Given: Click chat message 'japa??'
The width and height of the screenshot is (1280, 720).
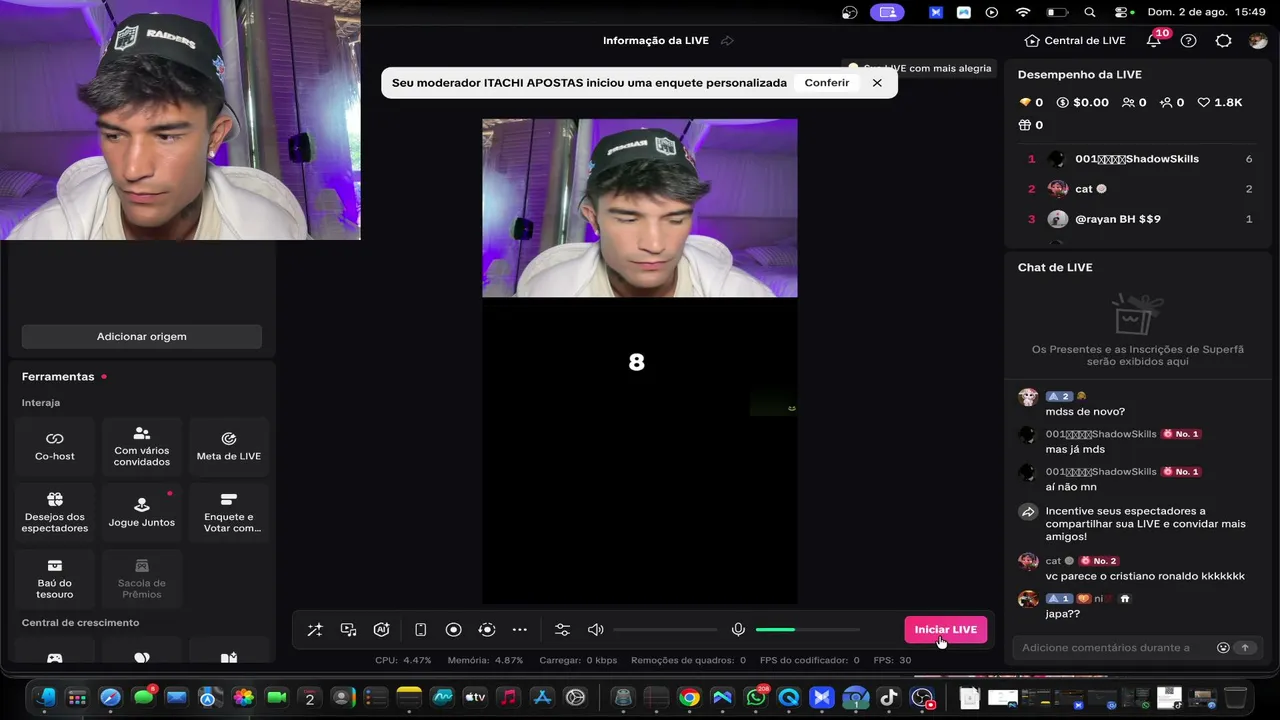Looking at the screenshot, I should coord(1063,614).
